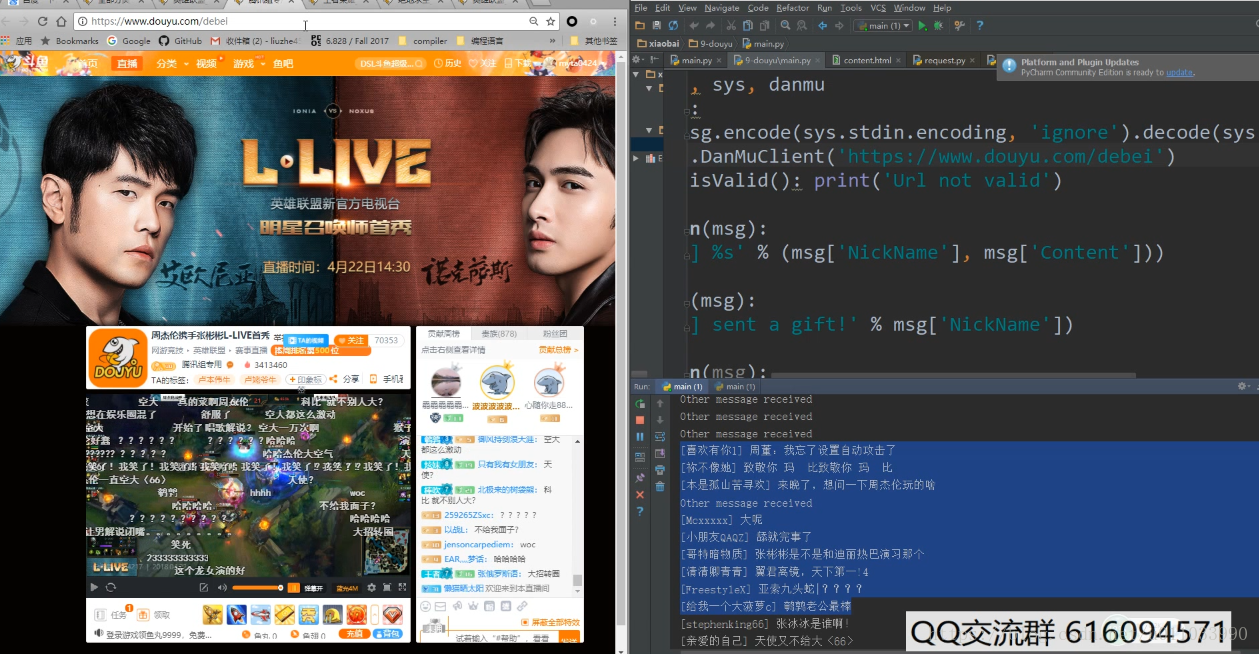
Task: Clear run output with trash icon
Action: (x=660, y=487)
